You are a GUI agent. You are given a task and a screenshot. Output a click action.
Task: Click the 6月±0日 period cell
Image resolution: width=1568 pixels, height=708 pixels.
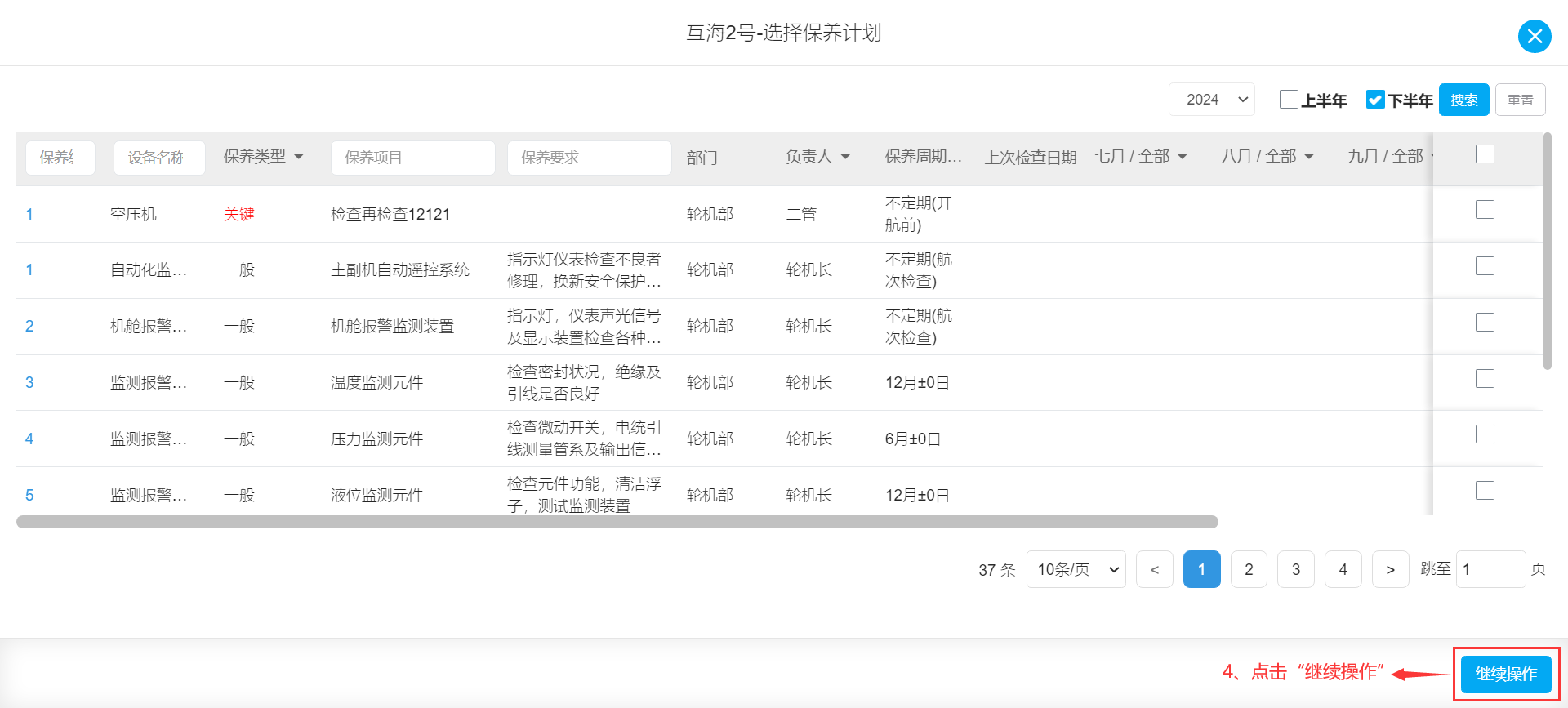pyautogui.click(x=913, y=439)
